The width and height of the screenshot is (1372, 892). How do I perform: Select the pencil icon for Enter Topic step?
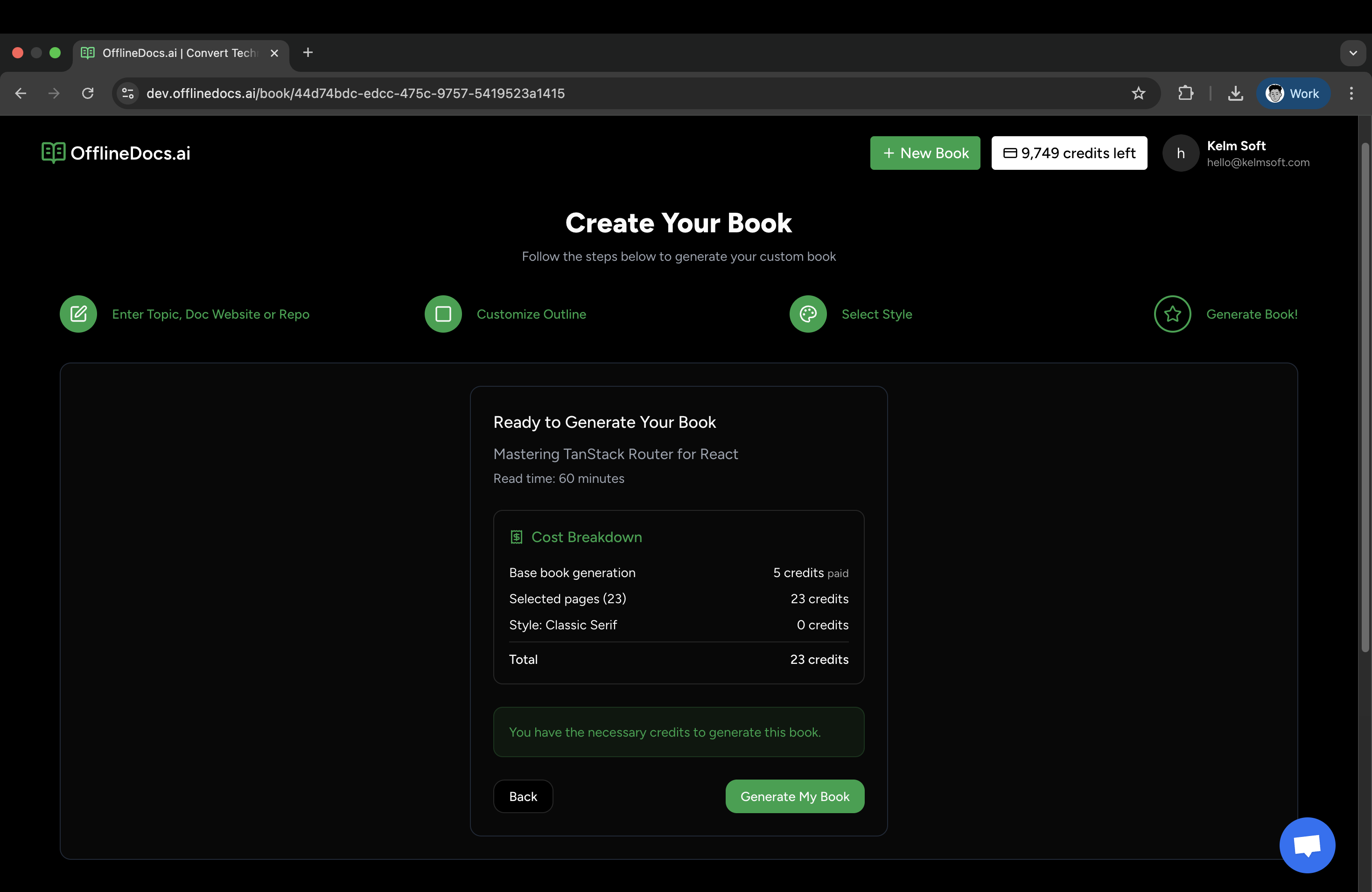point(78,314)
